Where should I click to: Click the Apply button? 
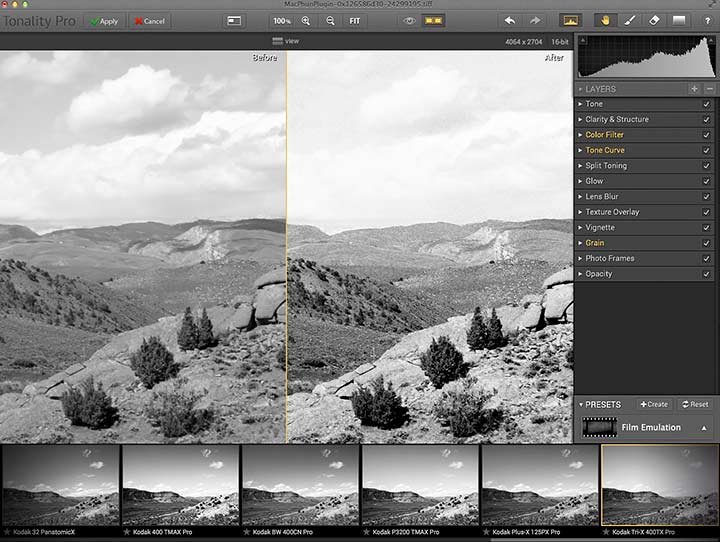tap(104, 21)
